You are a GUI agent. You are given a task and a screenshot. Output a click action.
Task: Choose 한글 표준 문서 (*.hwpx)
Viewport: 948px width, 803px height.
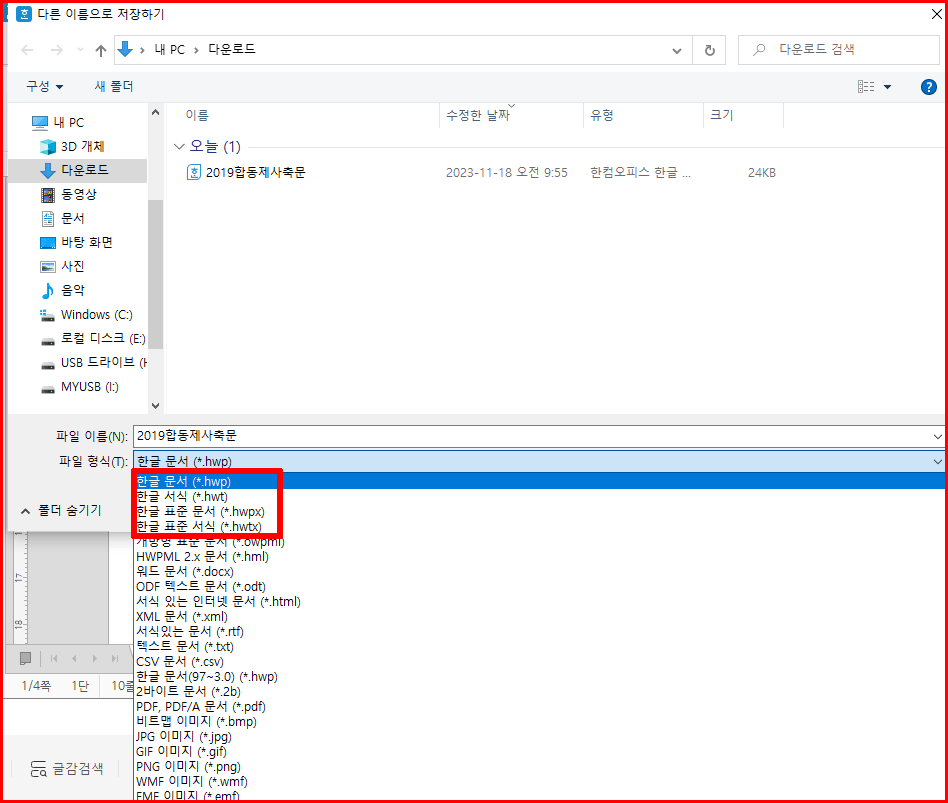point(201,512)
